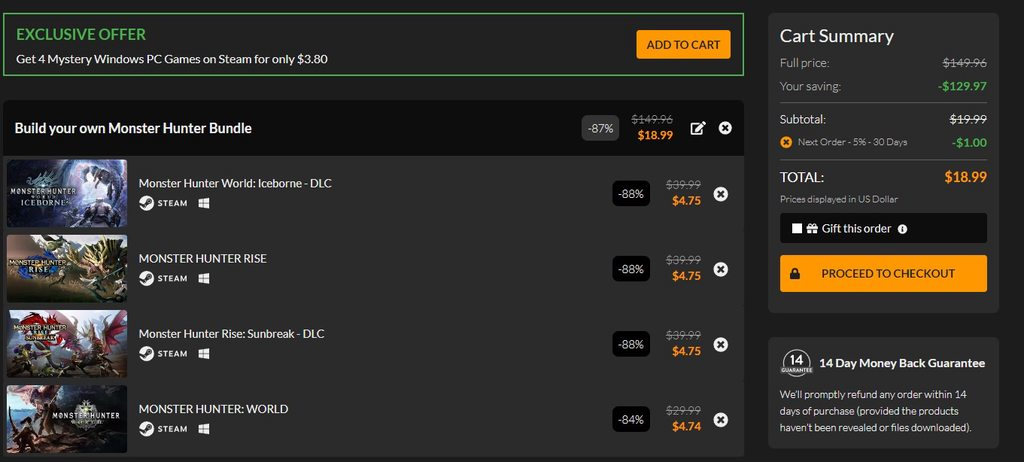Click the Monster Hunter Rise: Sunbreak thumbnail
The width and height of the screenshot is (1024, 462).
[67, 344]
